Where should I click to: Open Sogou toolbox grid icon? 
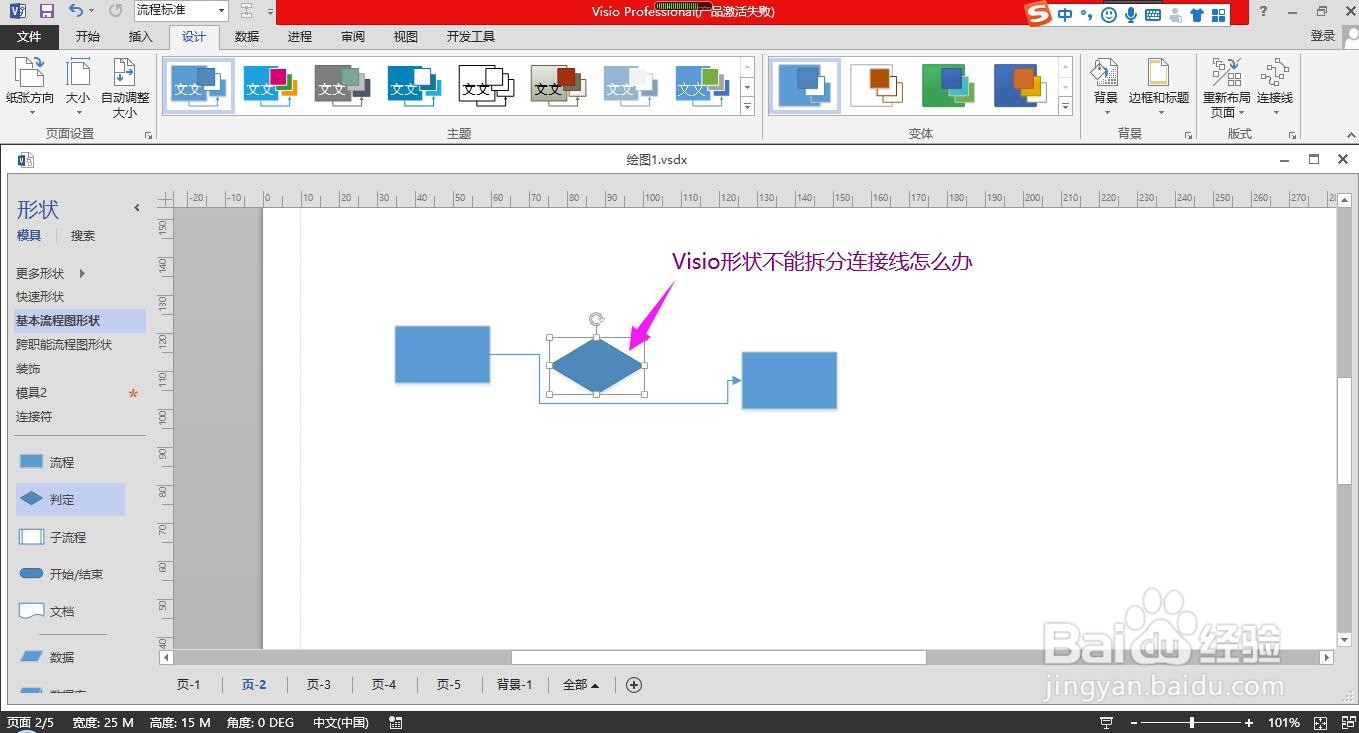1218,14
